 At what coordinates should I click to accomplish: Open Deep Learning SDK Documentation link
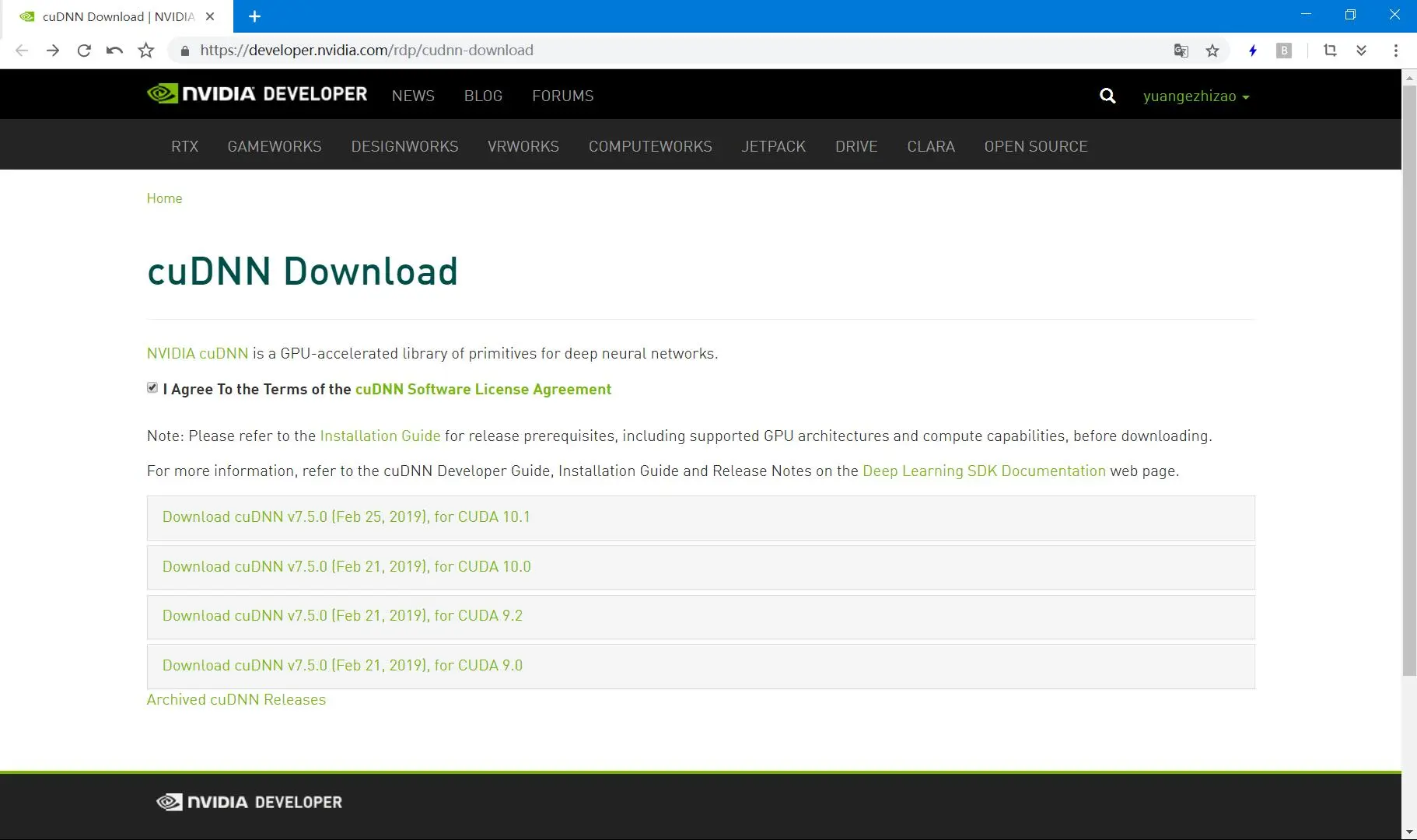[984, 471]
